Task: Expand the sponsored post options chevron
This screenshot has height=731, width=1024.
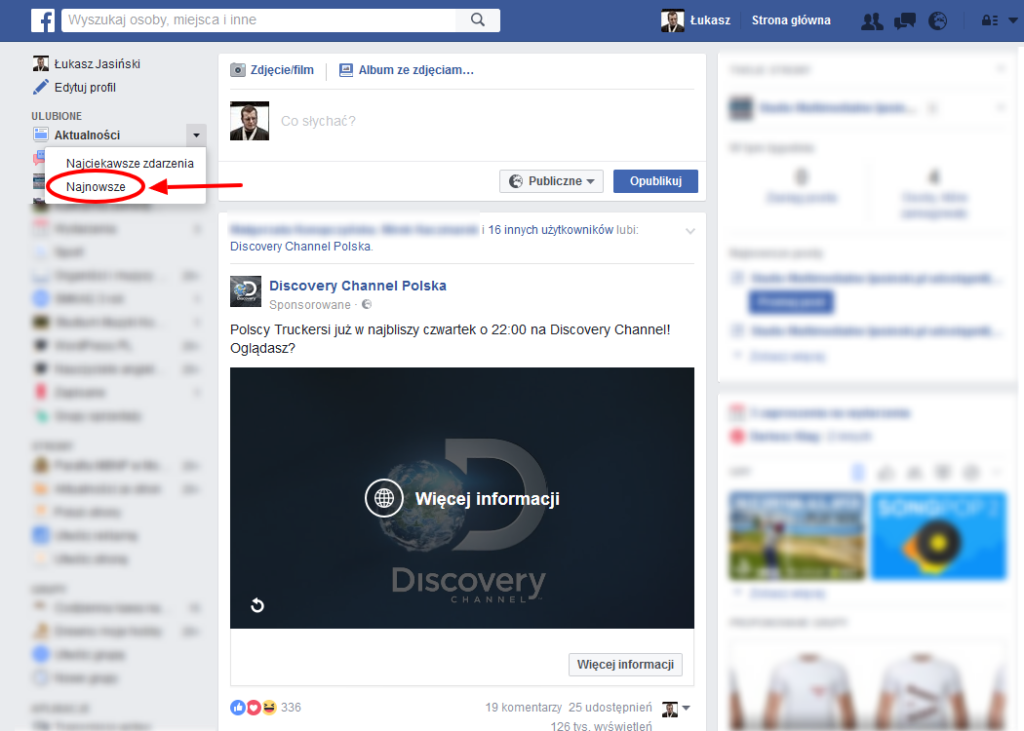Action: click(690, 231)
